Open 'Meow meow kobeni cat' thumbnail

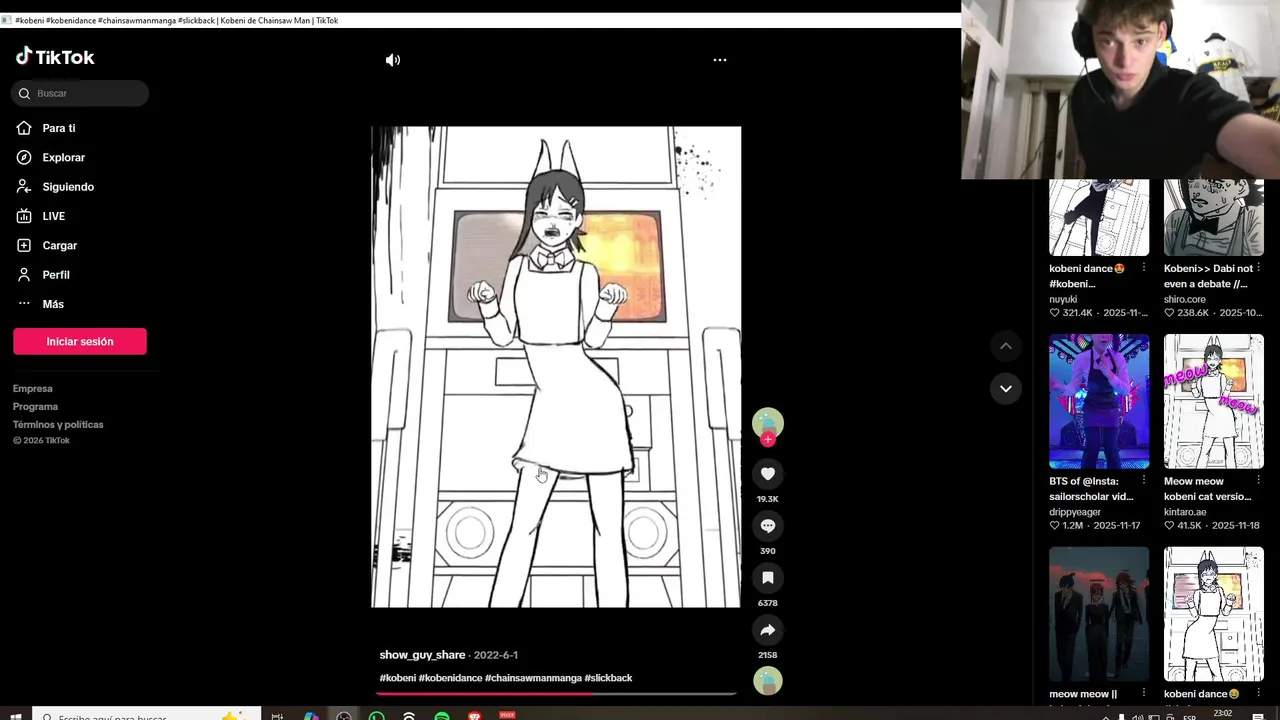(x=1214, y=401)
